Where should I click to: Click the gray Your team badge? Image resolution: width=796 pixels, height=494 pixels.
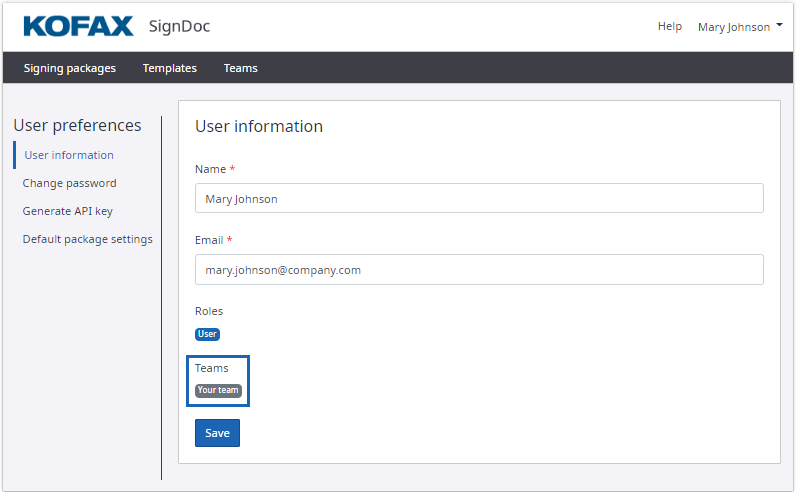point(218,390)
